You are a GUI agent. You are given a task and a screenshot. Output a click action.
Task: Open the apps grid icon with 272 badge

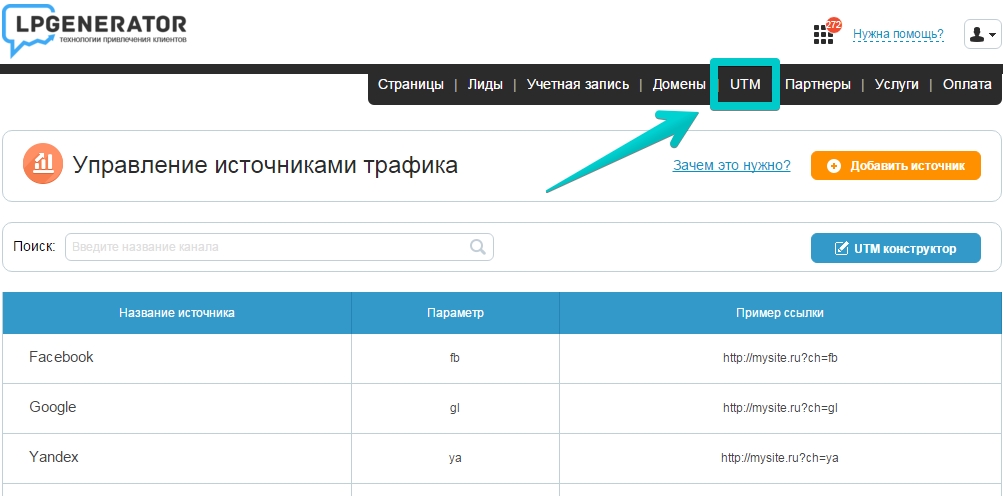click(x=823, y=35)
